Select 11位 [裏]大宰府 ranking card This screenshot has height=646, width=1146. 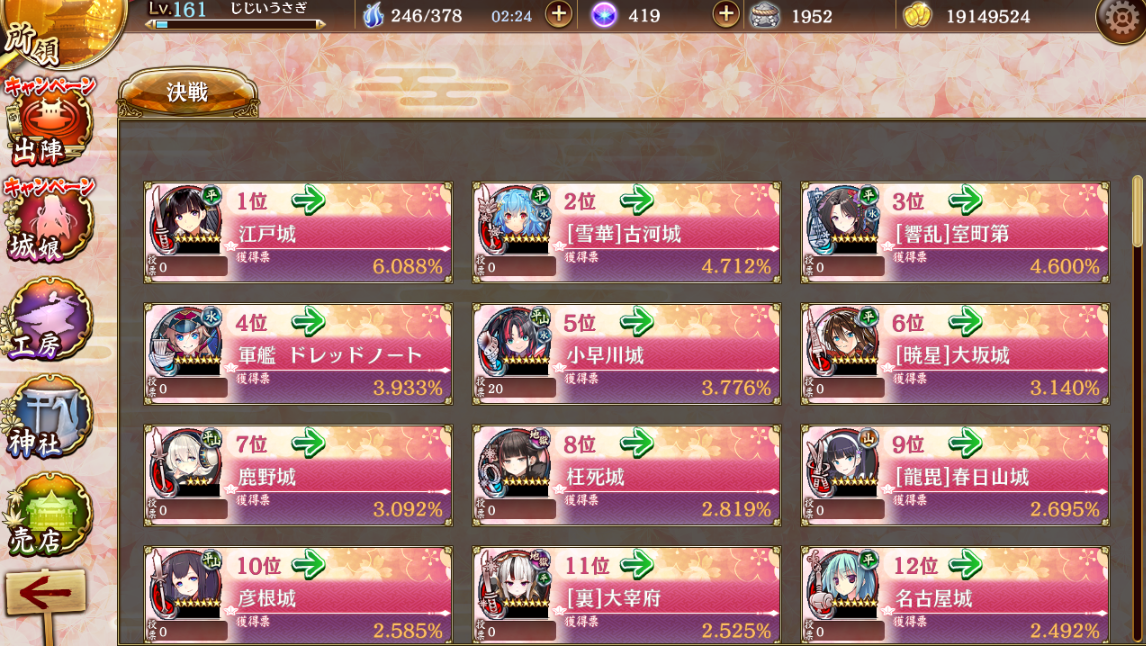[626, 595]
